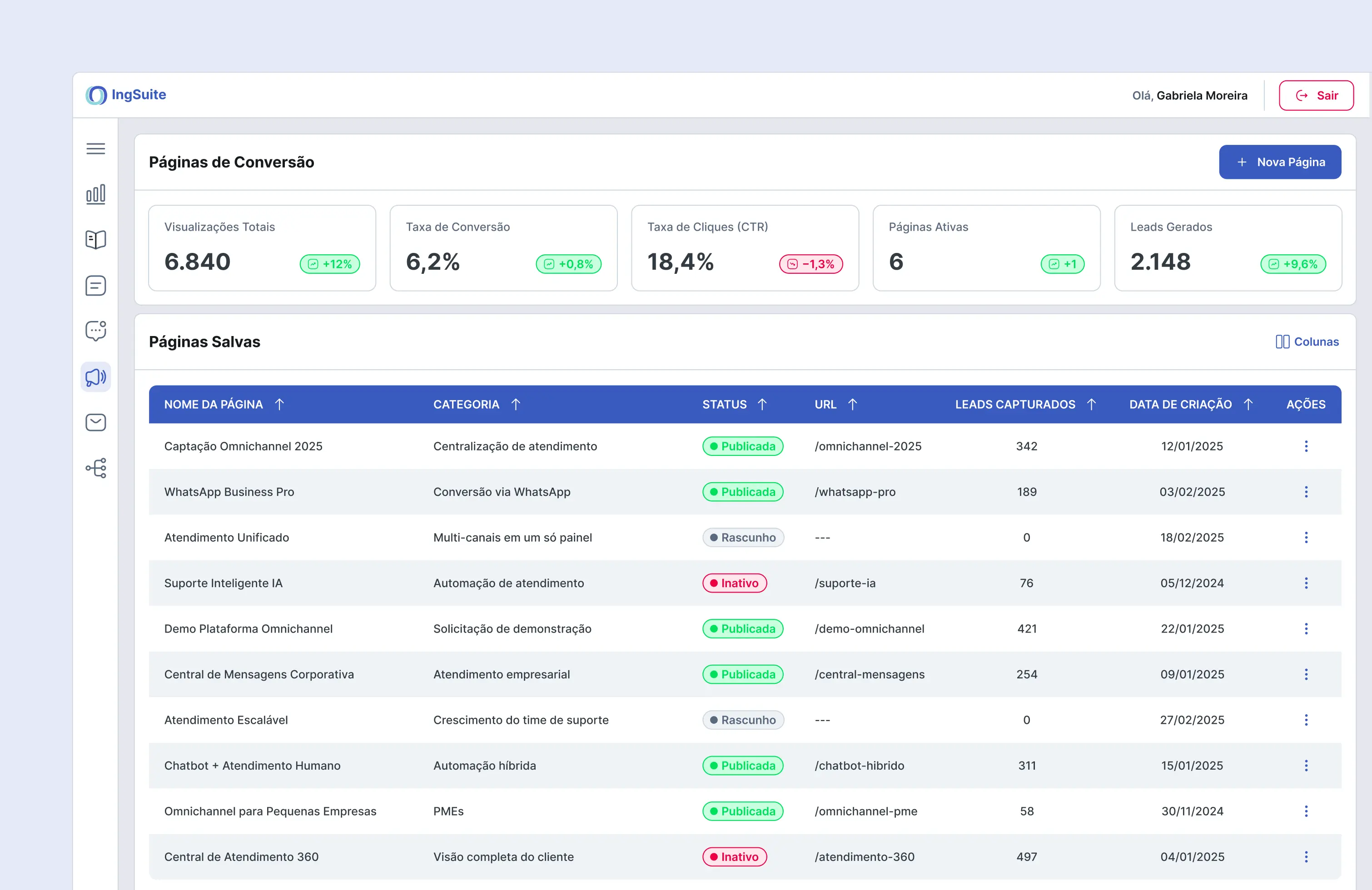Click the IngSuite logo
Image resolution: width=1372 pixels, height=890 pixels.
126,95
